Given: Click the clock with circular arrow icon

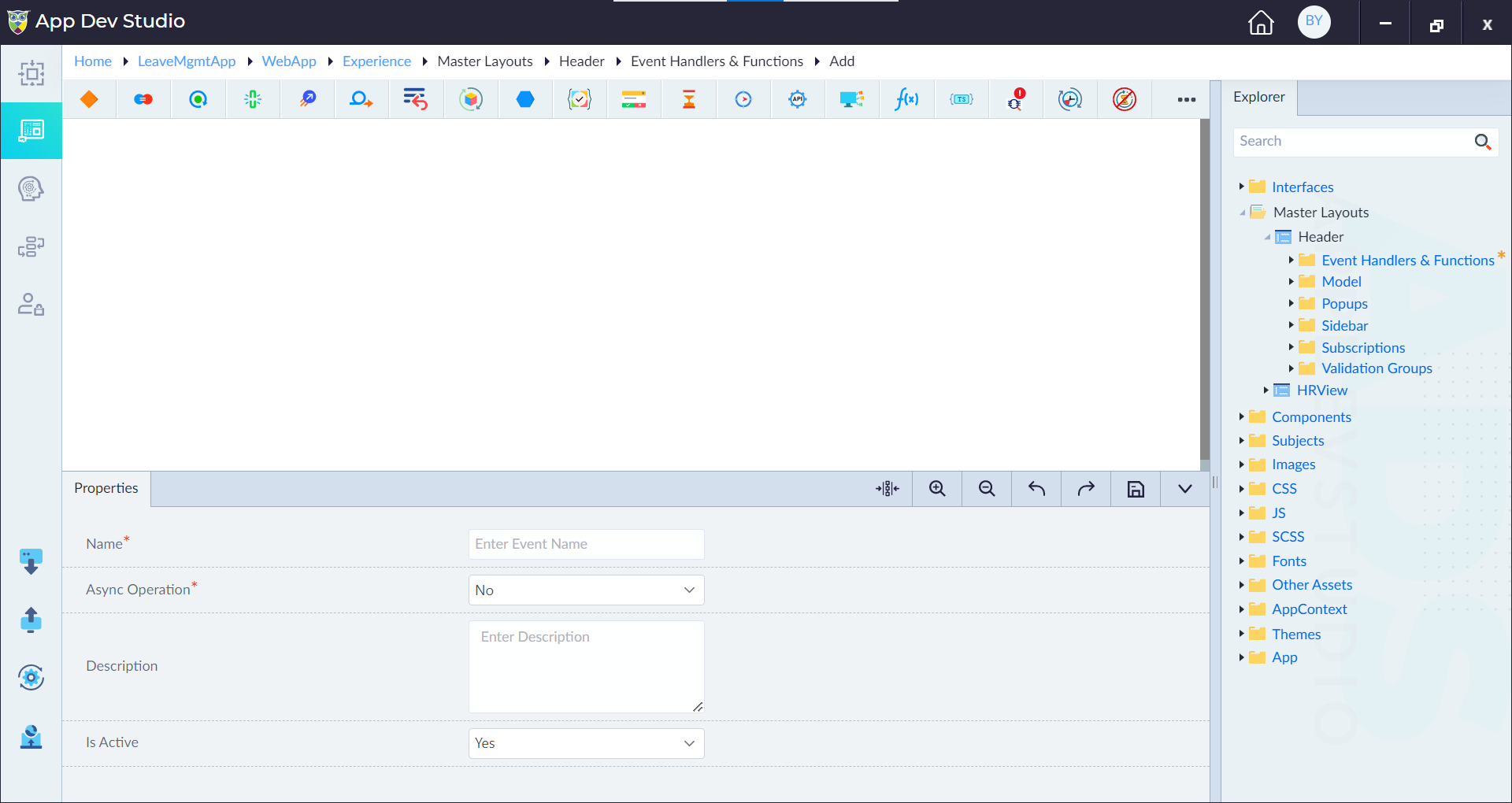Looking at the screenshot, I should pyautogui.click(x=1070, y=99).
